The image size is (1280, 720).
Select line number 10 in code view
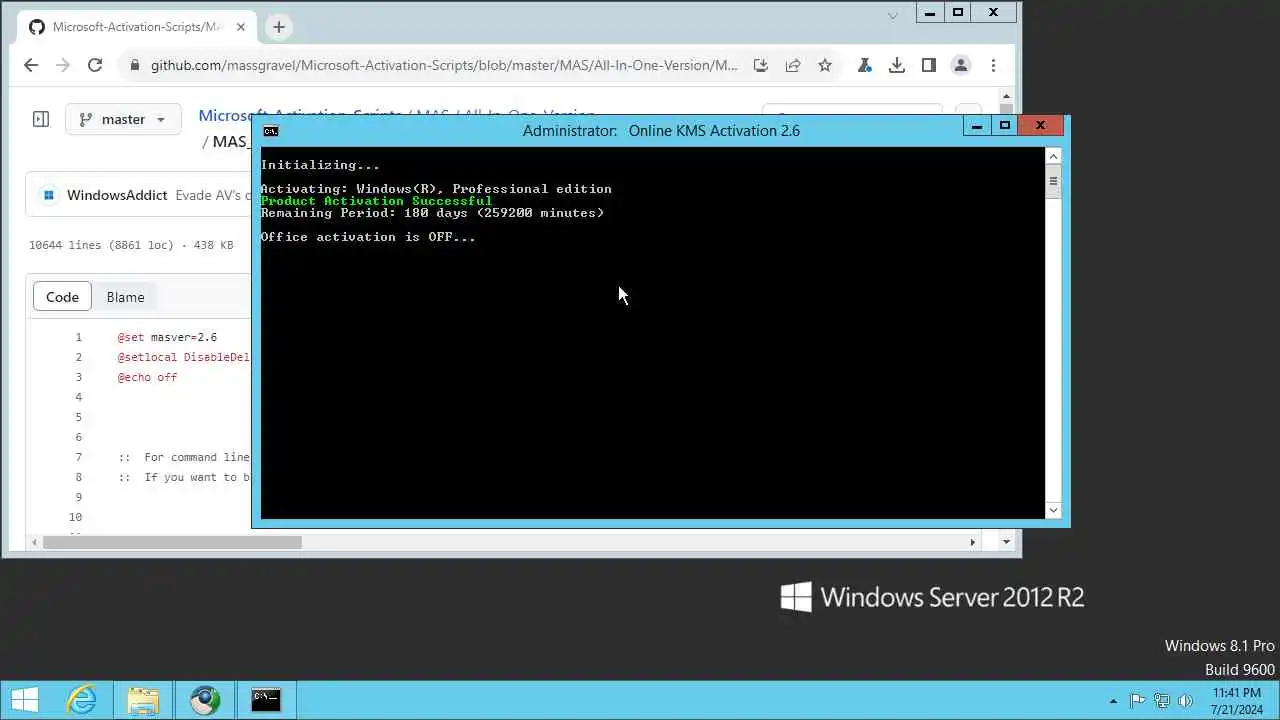(x=75, y=517)
